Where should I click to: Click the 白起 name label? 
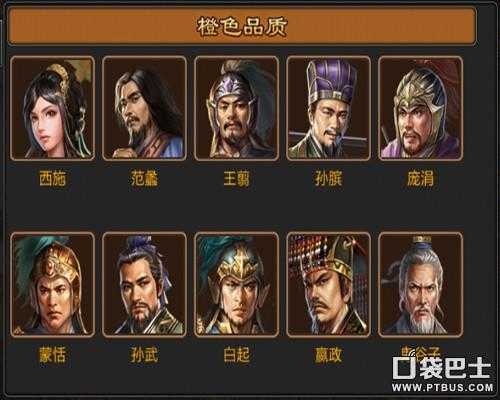pos(236,355)
